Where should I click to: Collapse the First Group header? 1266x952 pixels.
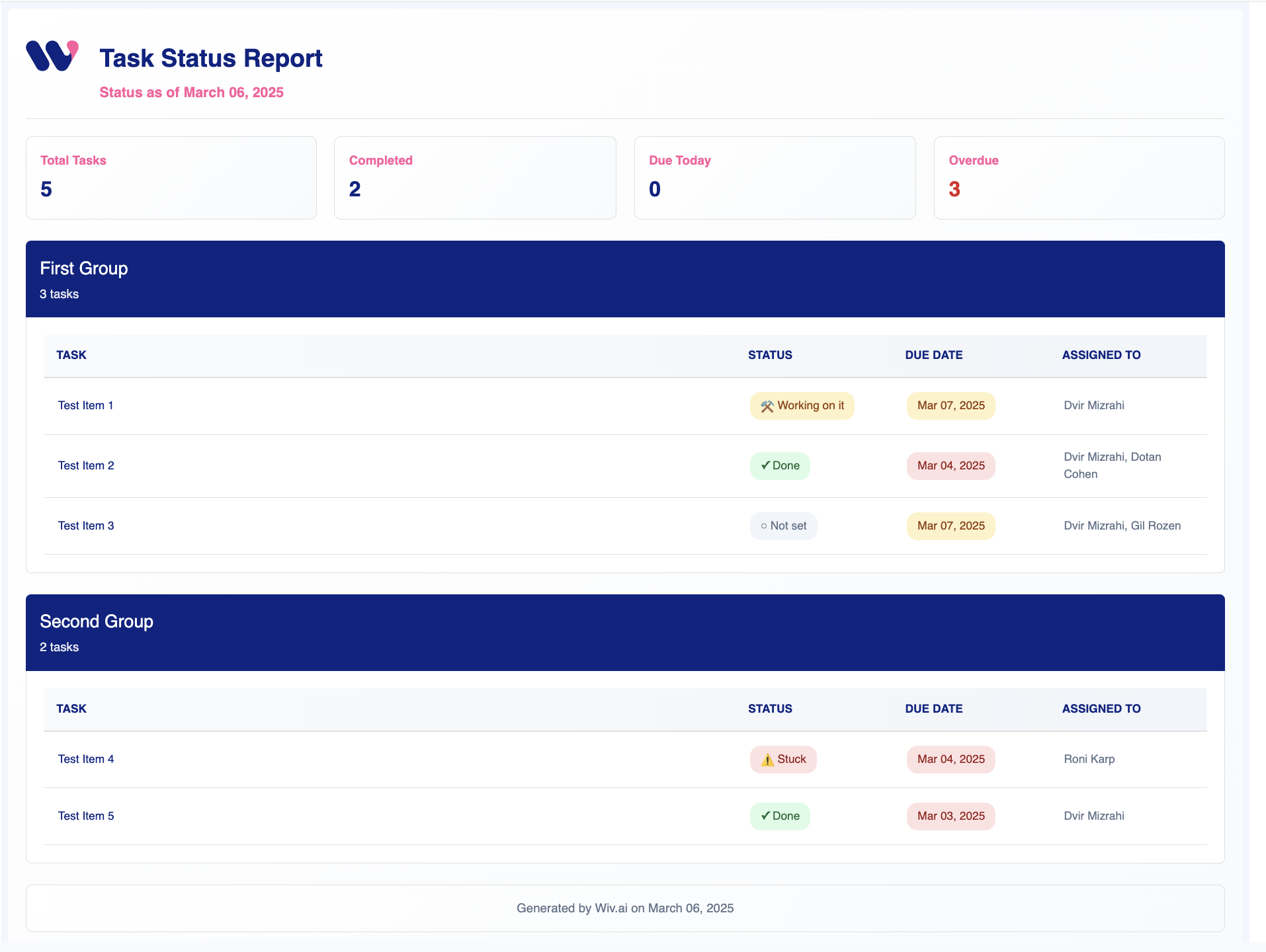(x=624, y=279)
